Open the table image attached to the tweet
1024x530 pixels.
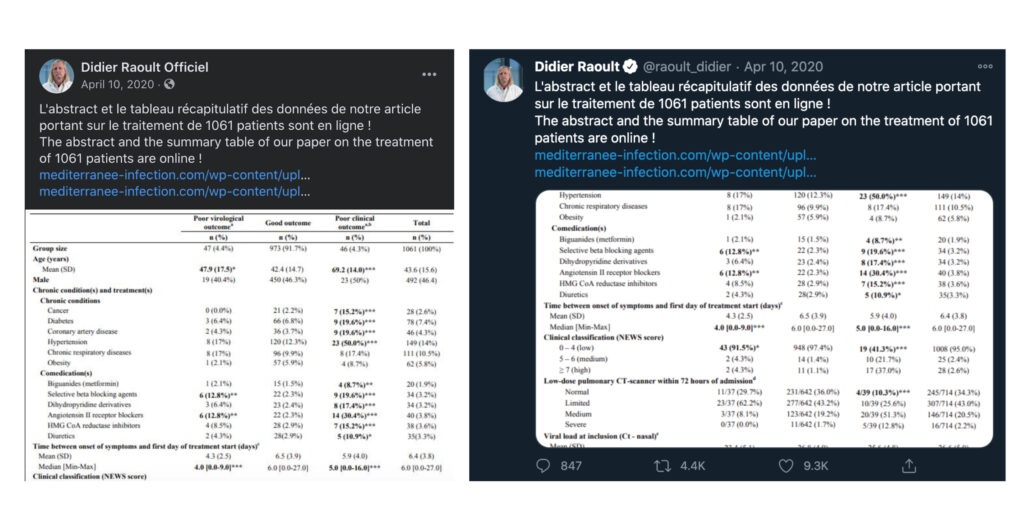(x=763, y=319)
